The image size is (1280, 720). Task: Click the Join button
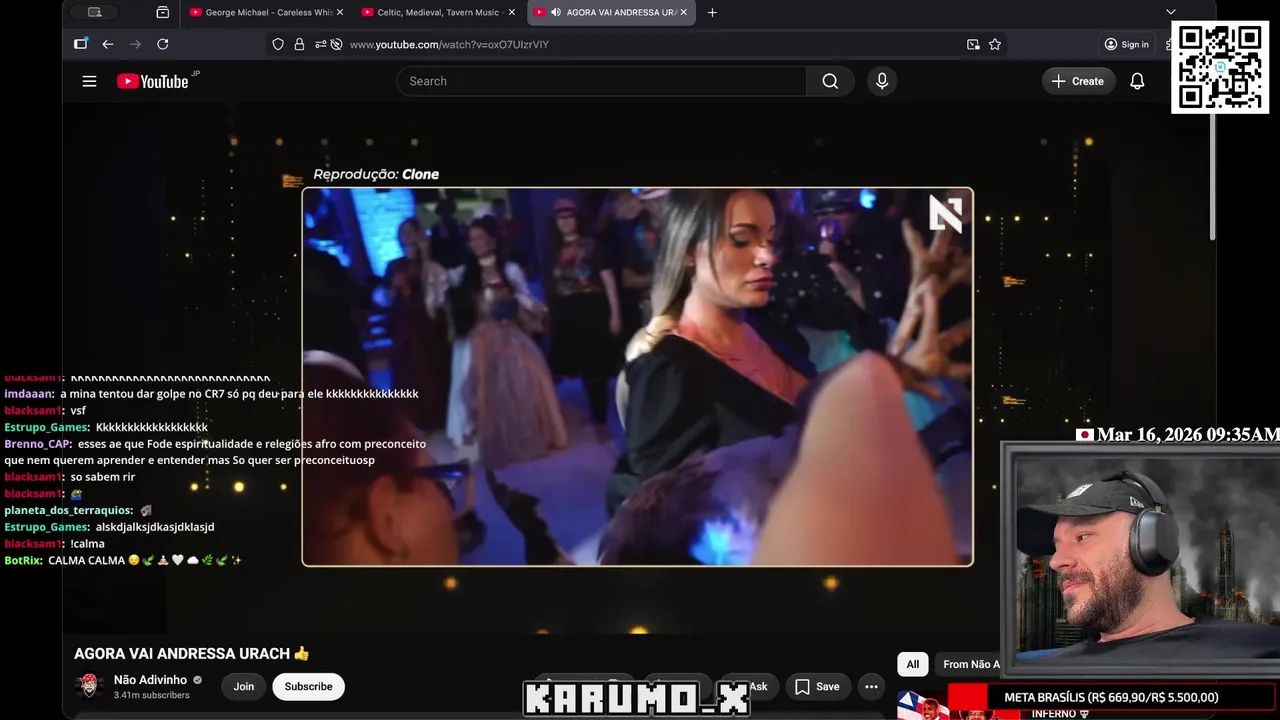pos(244,686)
